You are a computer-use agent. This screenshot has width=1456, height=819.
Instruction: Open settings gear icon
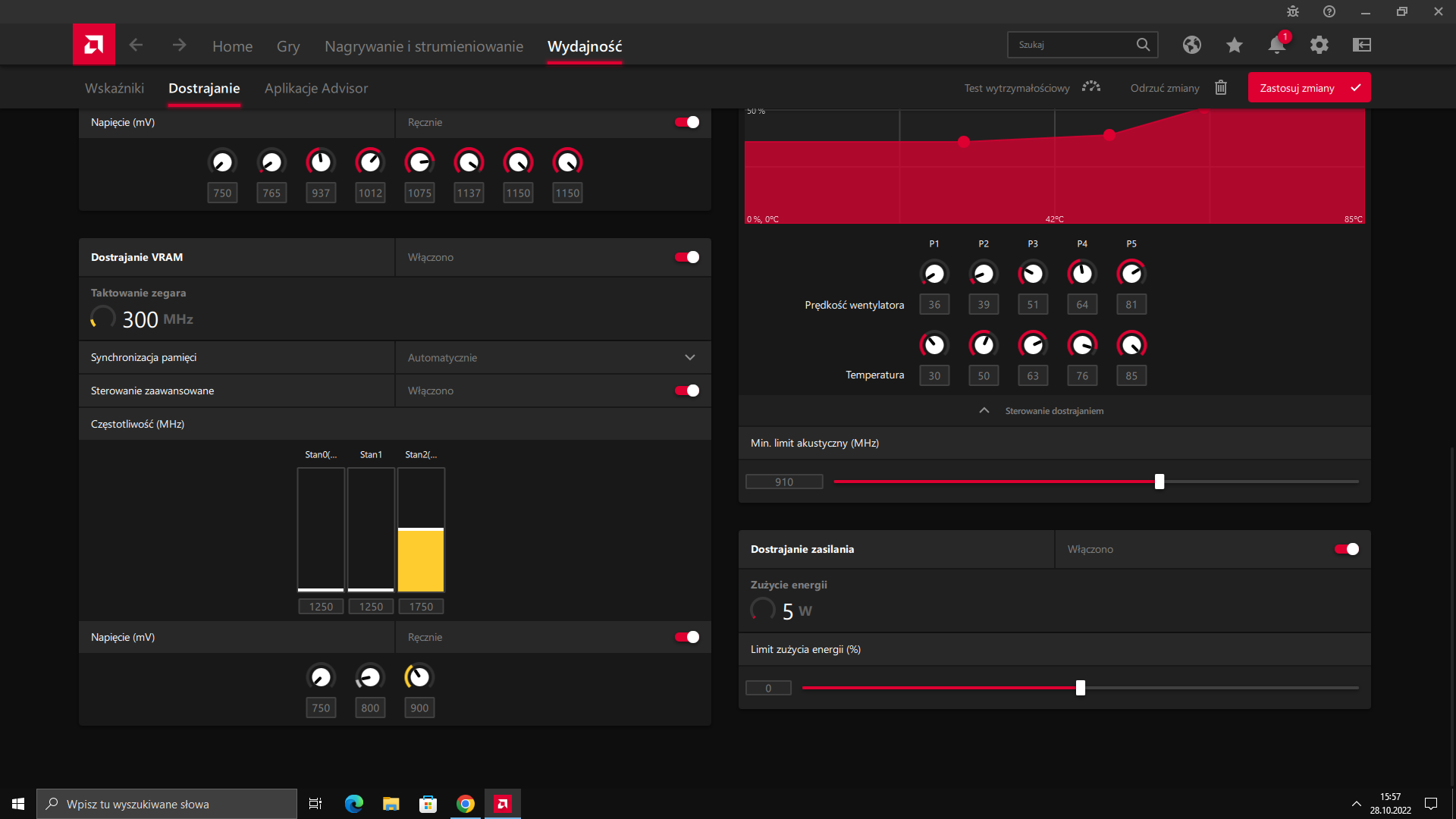1319,45
